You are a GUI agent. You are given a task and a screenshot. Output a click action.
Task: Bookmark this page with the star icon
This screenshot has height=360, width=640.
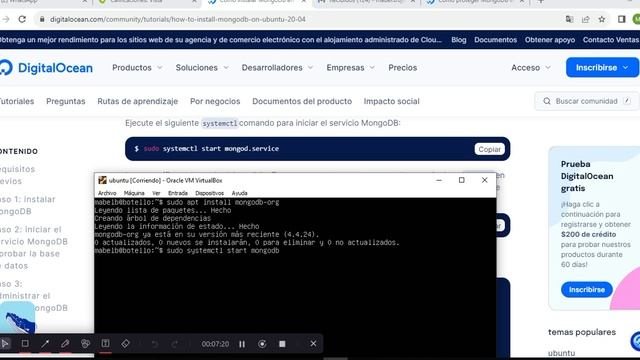pyautogui.click(x=602, y=19)
